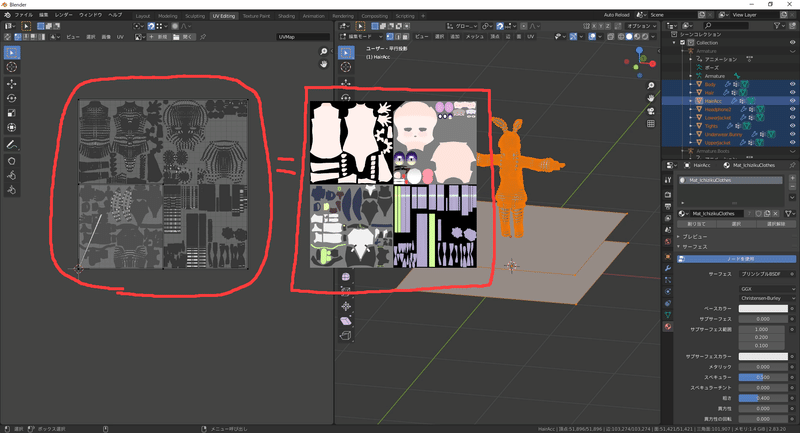Image resolution: width=800 pixels, height=433 pixels.
Task: Click the New image button in UV editor
Action: pos(159,37)
